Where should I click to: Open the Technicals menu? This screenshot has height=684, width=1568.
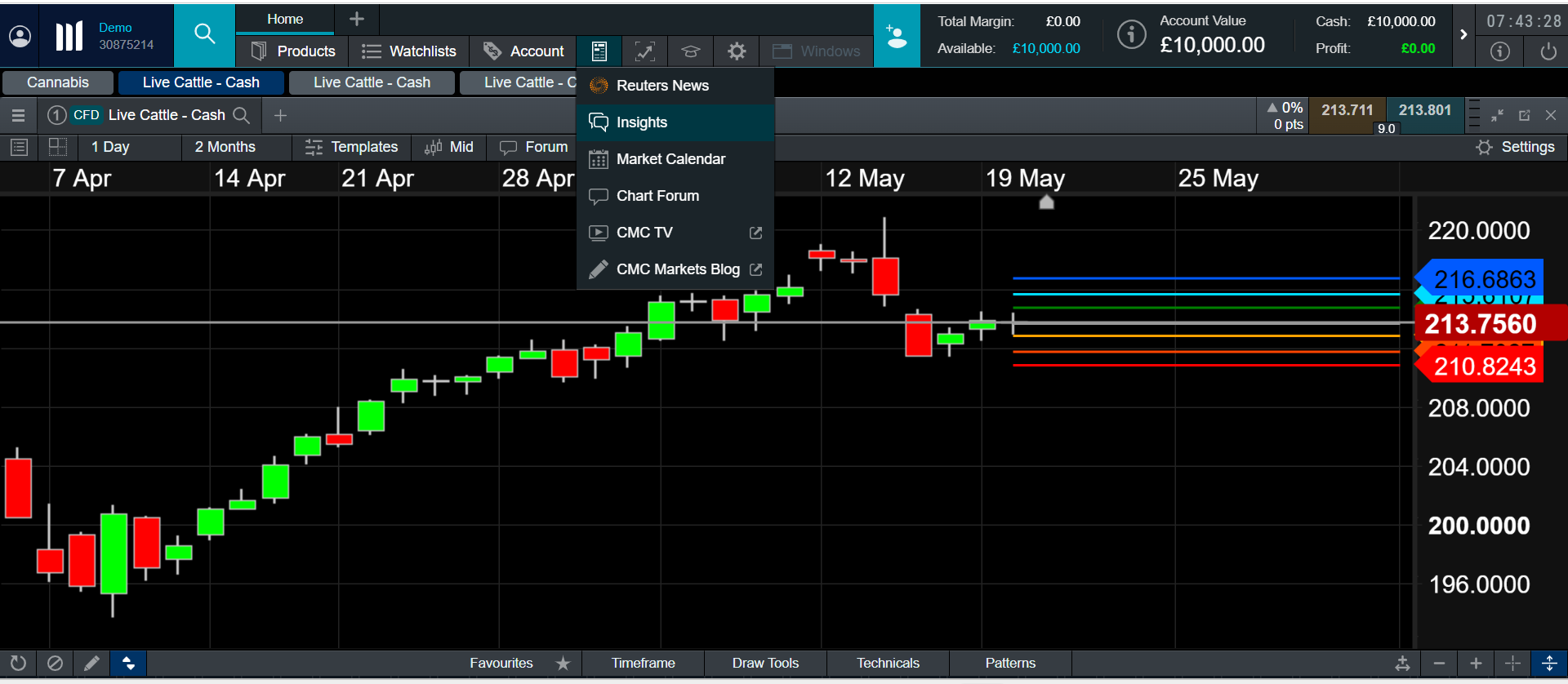click(x=888, y=664)
